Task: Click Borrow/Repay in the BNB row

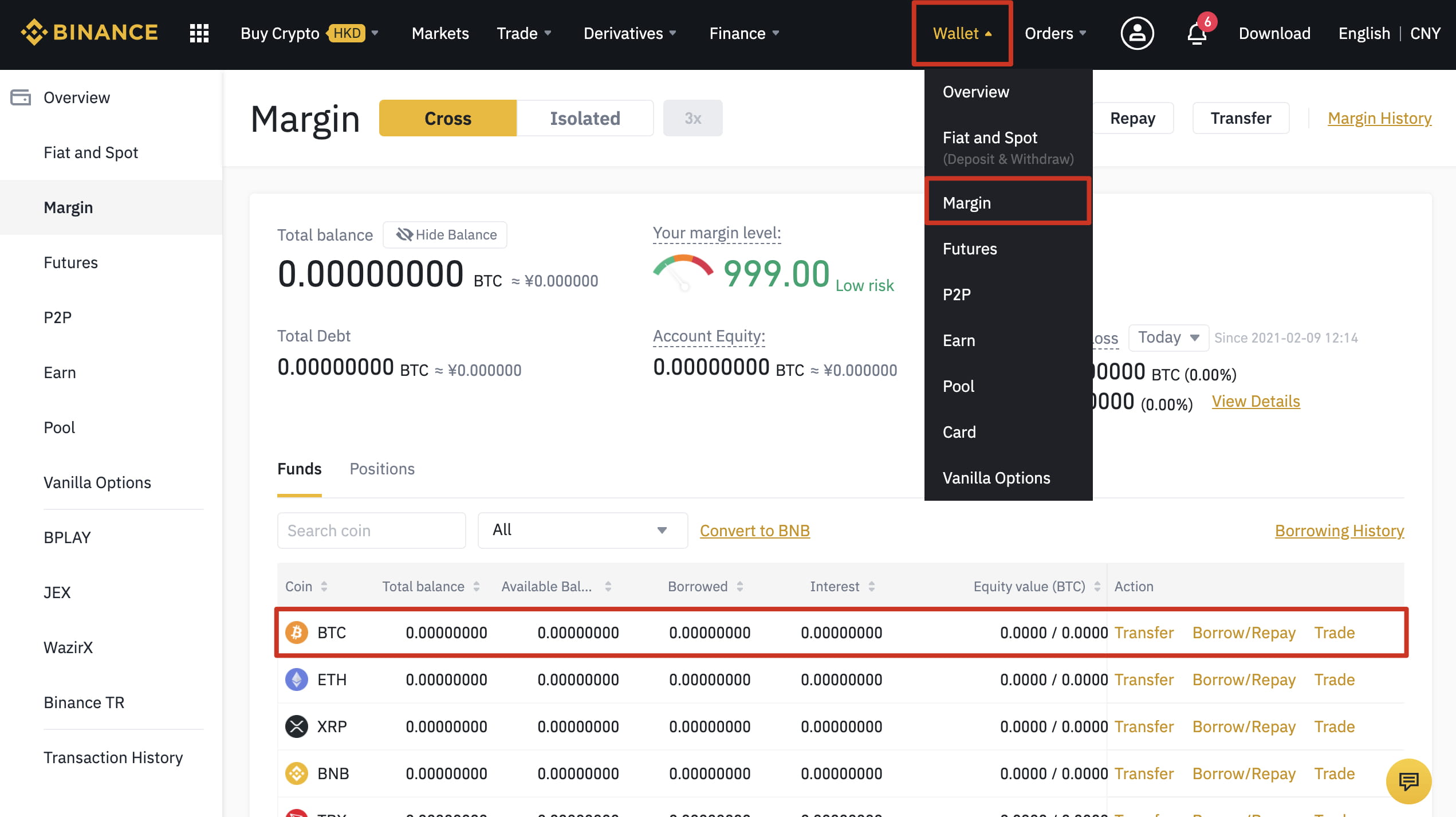Action: coord(1243,773)
